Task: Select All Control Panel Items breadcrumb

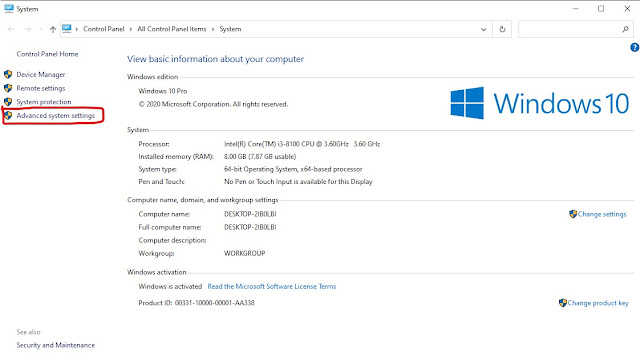Action: coord(172,29)
